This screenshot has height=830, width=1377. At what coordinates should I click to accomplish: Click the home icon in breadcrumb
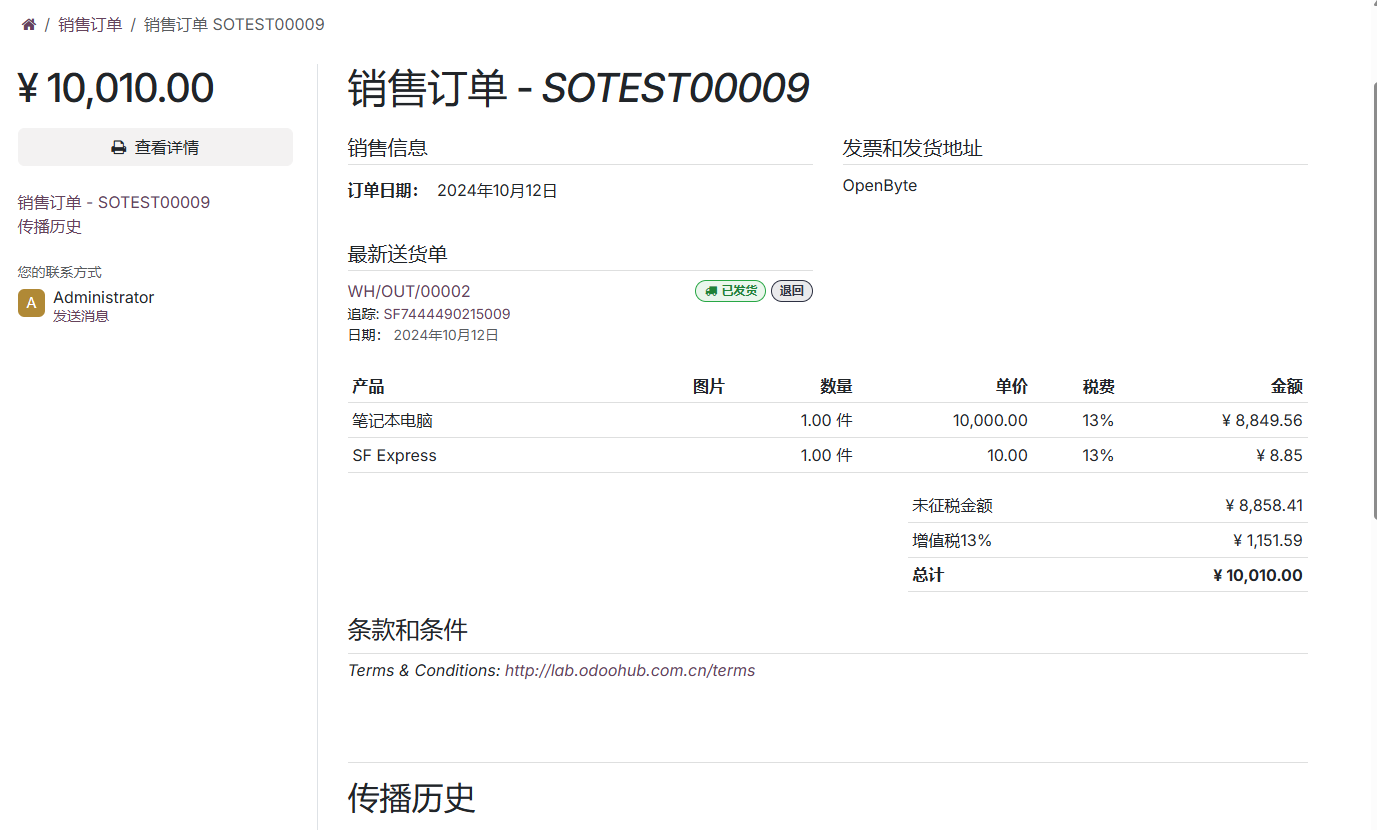(x=29, y=24)
